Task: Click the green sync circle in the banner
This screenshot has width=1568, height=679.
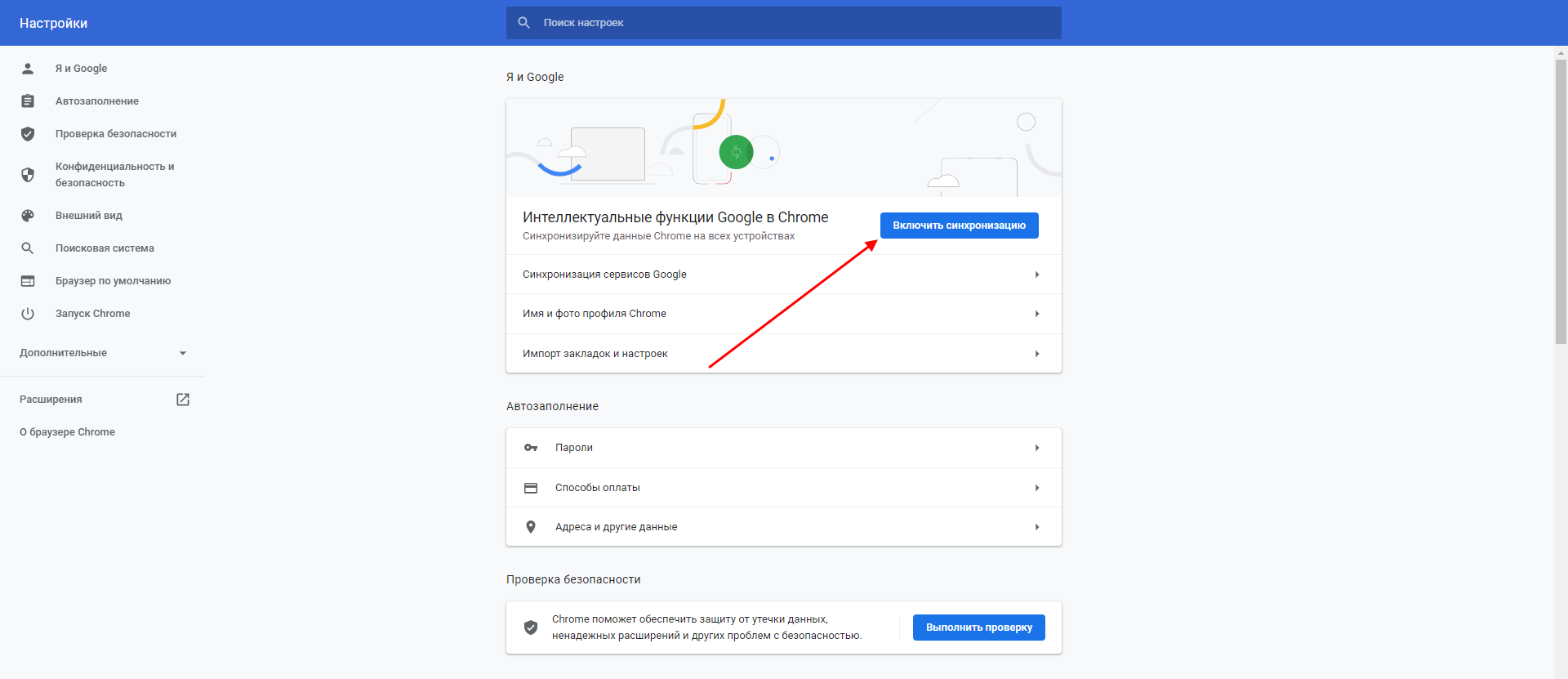Action: (x=736, y=152)
